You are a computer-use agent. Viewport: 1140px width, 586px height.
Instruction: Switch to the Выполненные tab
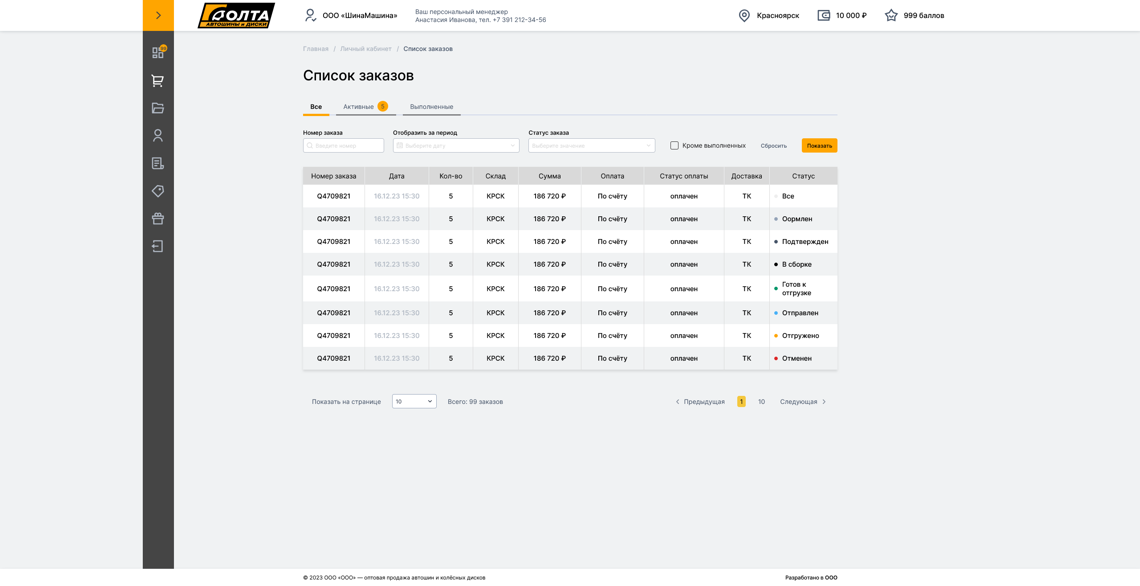tap(432, 107)
